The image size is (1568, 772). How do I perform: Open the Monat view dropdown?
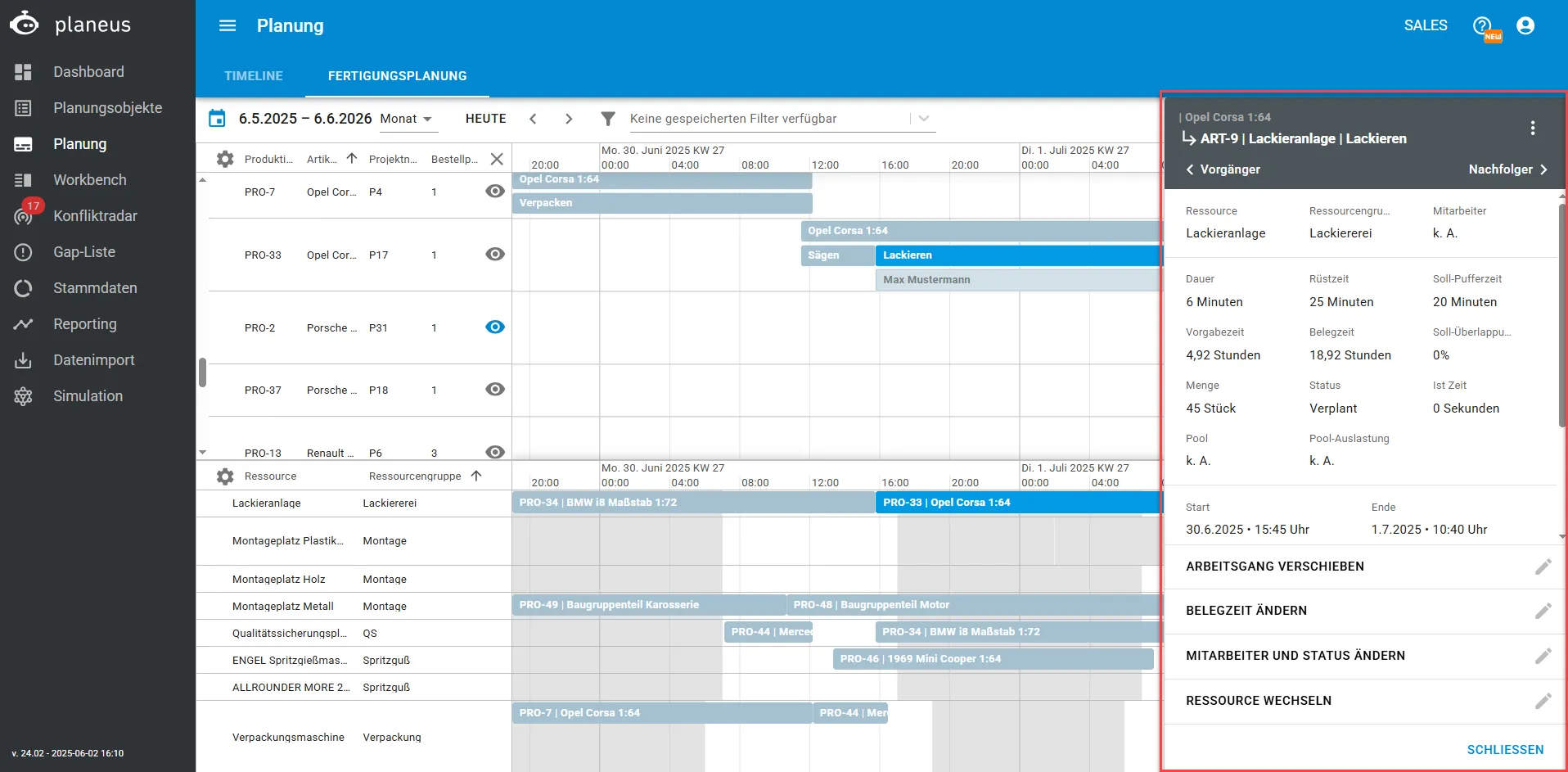pos(407,119)
